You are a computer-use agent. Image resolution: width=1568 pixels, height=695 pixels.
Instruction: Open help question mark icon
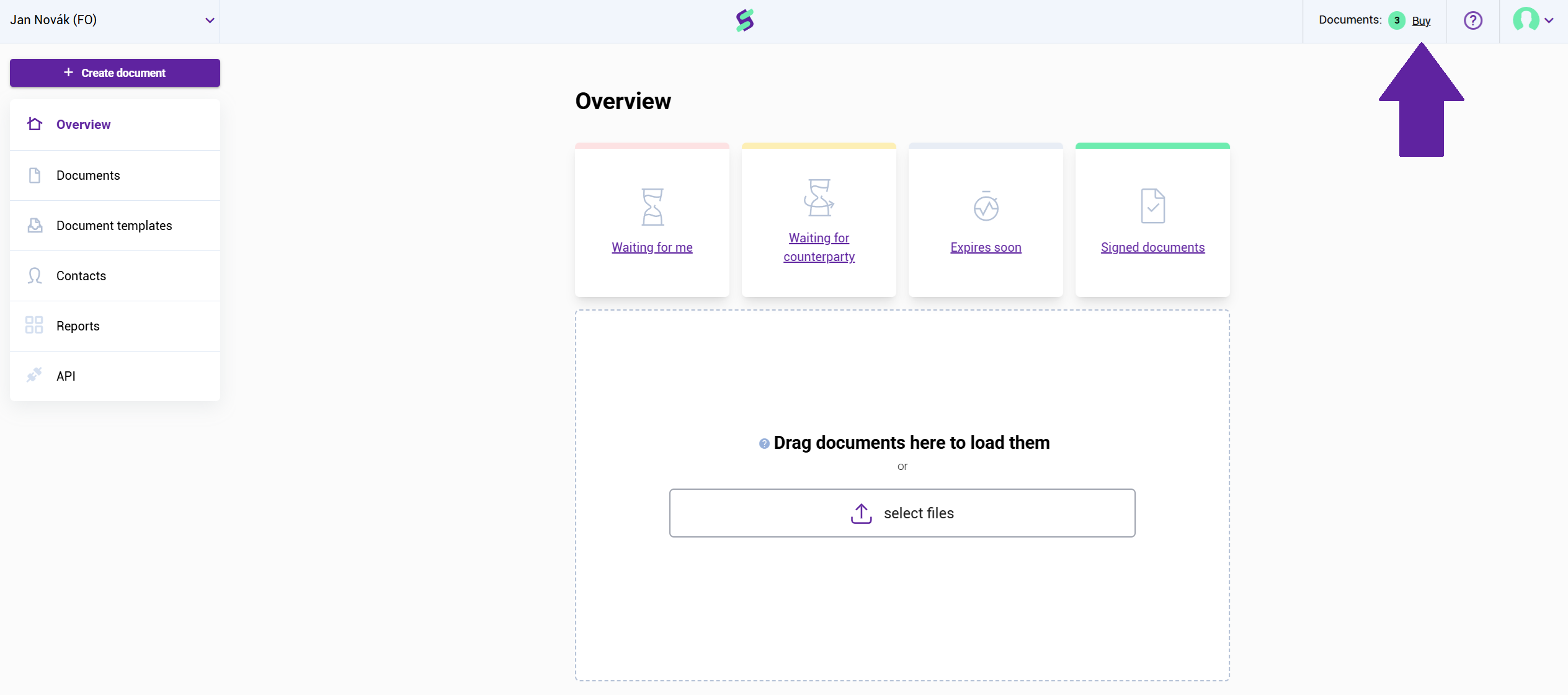point(1472,20)
